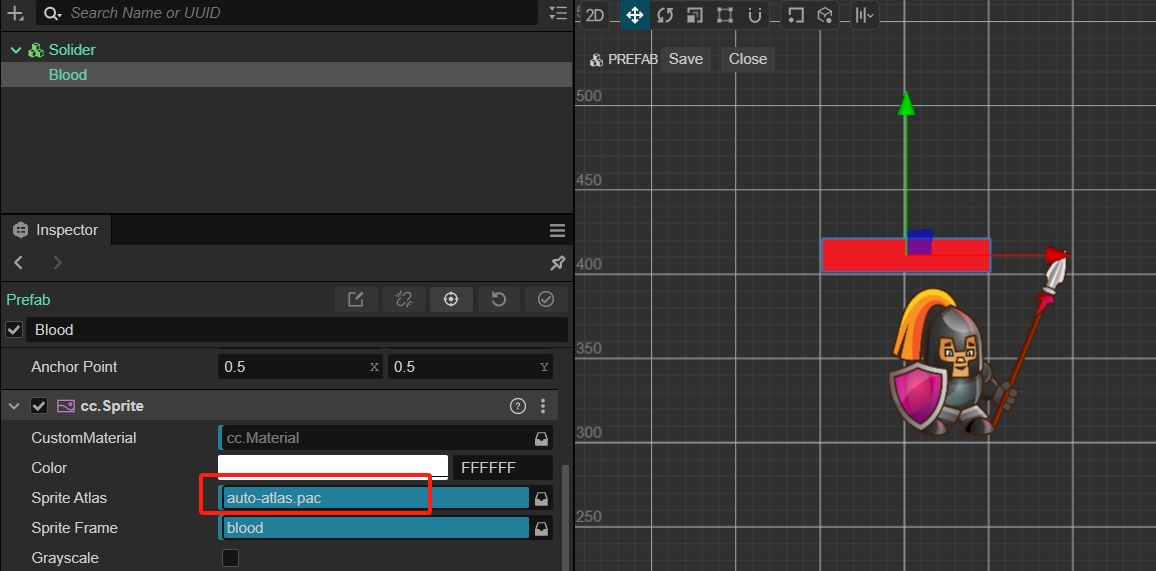Open the white Color swatch picker
Viewport: 1156px width, 571px height.
[332, 467]
